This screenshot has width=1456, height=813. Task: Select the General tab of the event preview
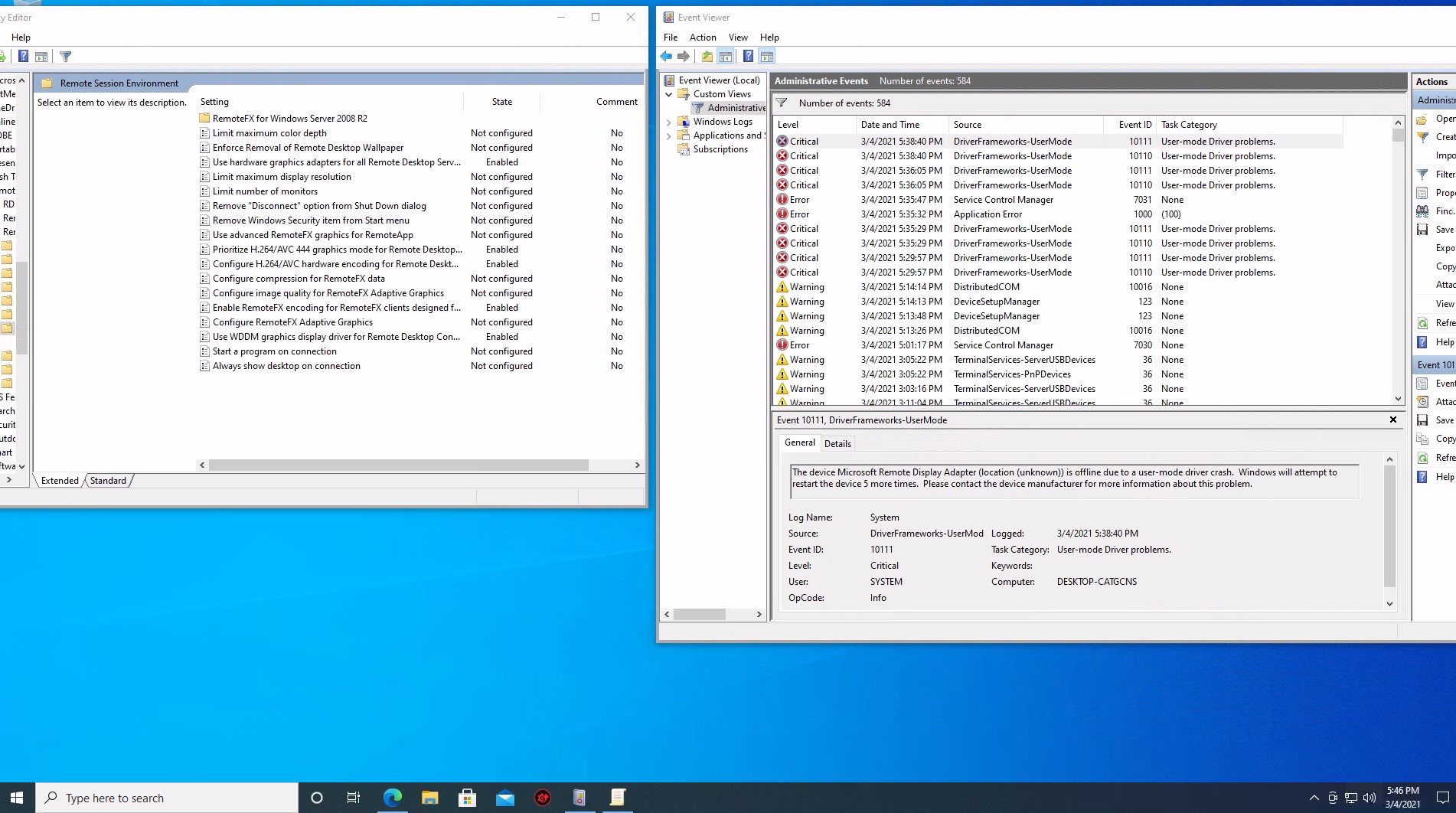[x=799, y=442]
